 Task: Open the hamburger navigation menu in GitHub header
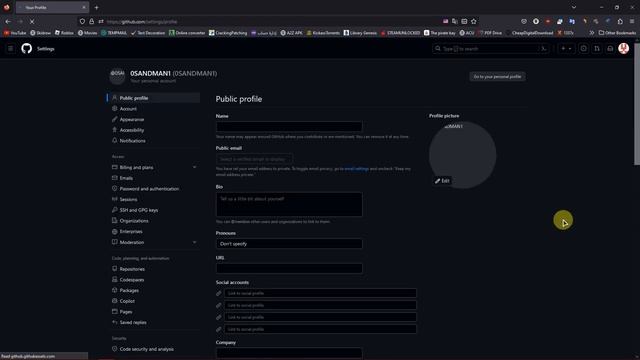pos(11,49)
